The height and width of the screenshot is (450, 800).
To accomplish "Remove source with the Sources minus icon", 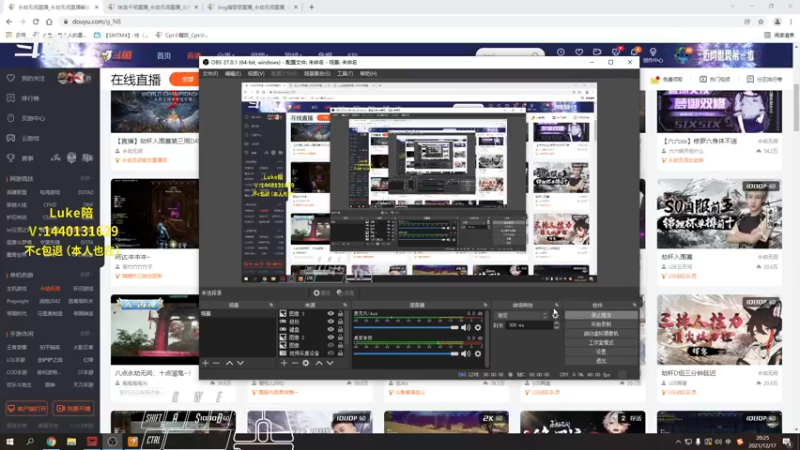I will tap(295, 363).
